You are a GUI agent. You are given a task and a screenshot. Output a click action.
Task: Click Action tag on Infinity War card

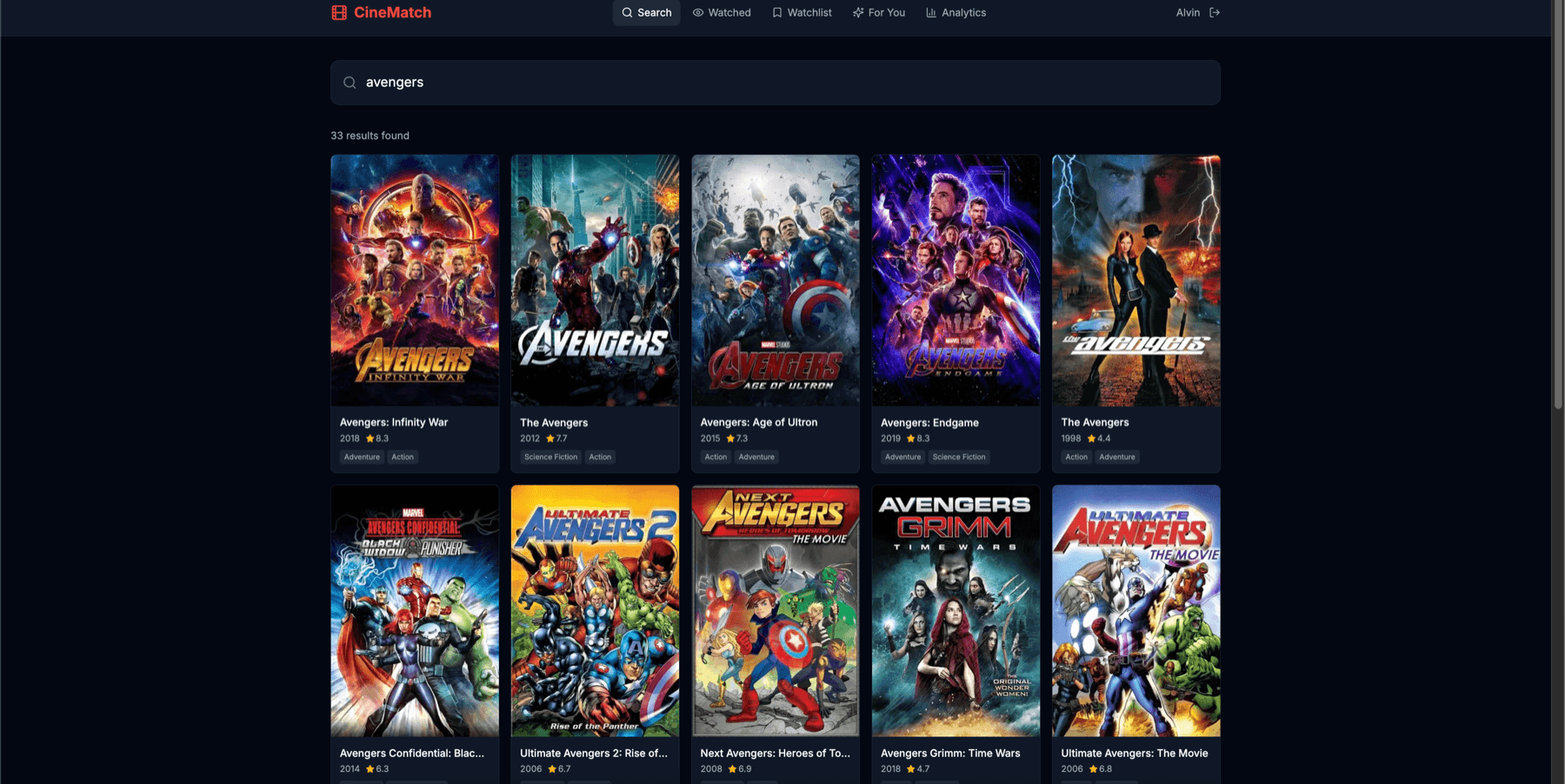pos(403,457)
